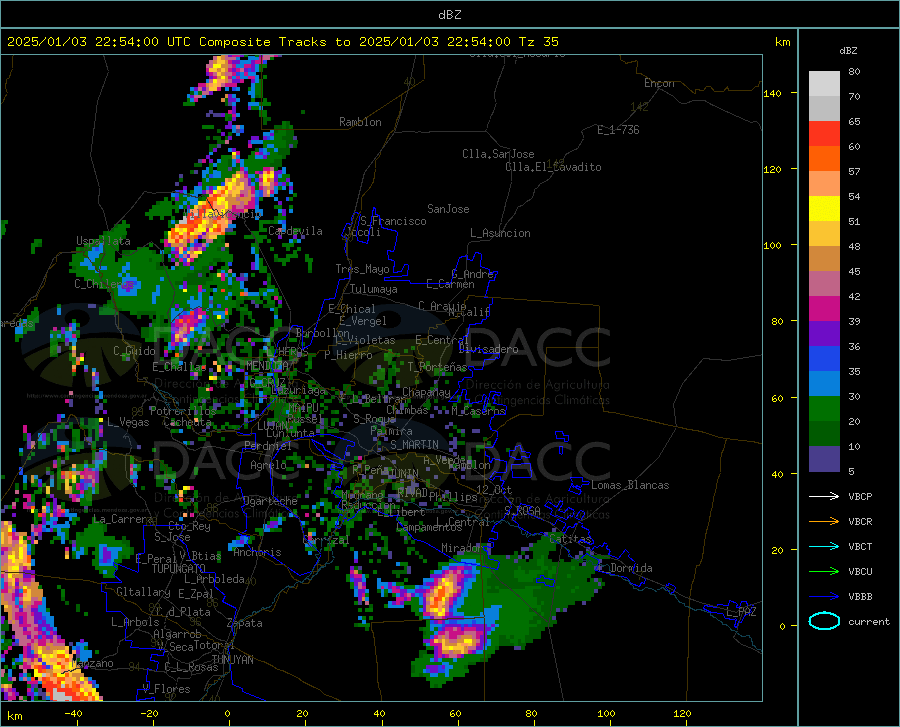Click the Encon label on map
This screenshot has width=900, height=727.
659,83
